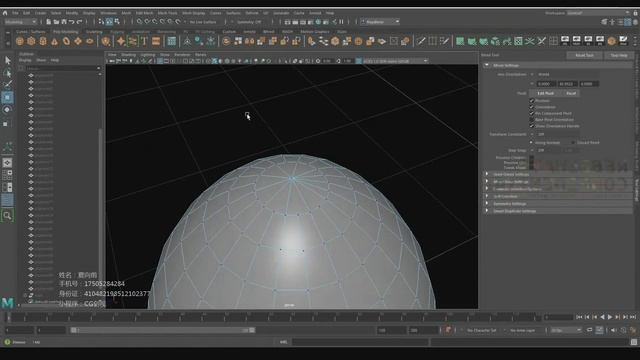The height and width of the screenshot is (360, 640).
Task: Open the File menu
Action: [15, 13]
